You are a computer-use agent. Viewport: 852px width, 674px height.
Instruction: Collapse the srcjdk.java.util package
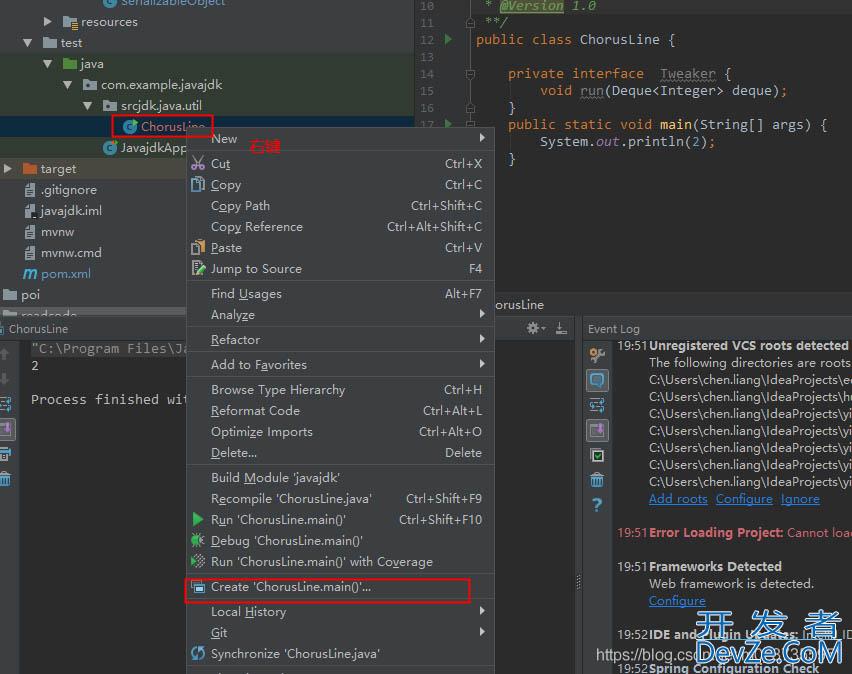88,105
